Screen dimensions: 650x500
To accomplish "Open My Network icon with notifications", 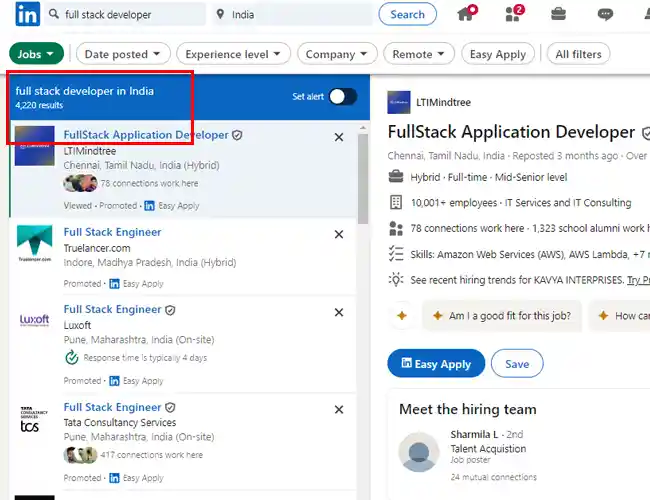I will point(514,13).
